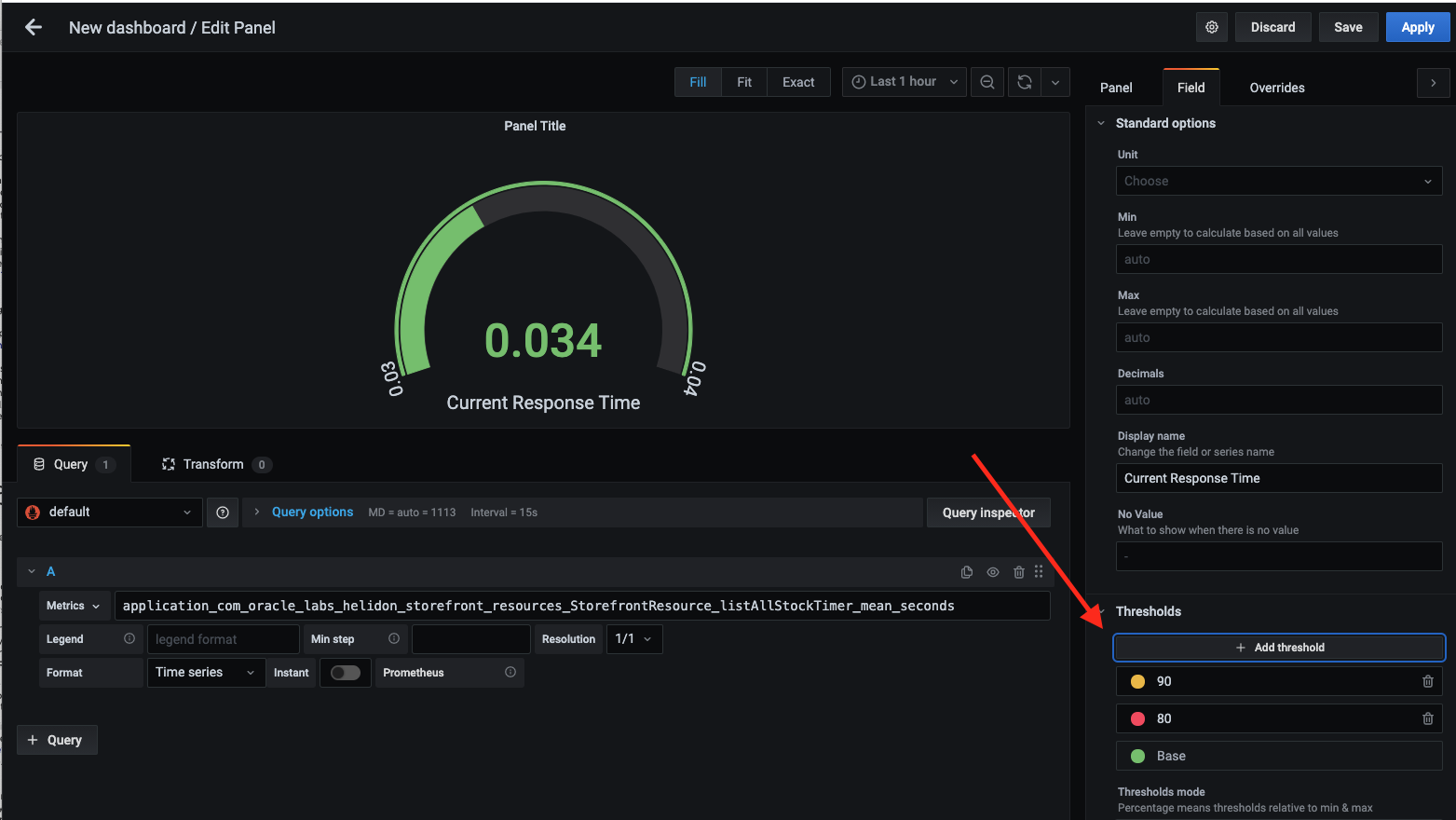This screenshot has height=820, width=1456.
Task: Go back using the arrow icon
Action: pos(34,28)
